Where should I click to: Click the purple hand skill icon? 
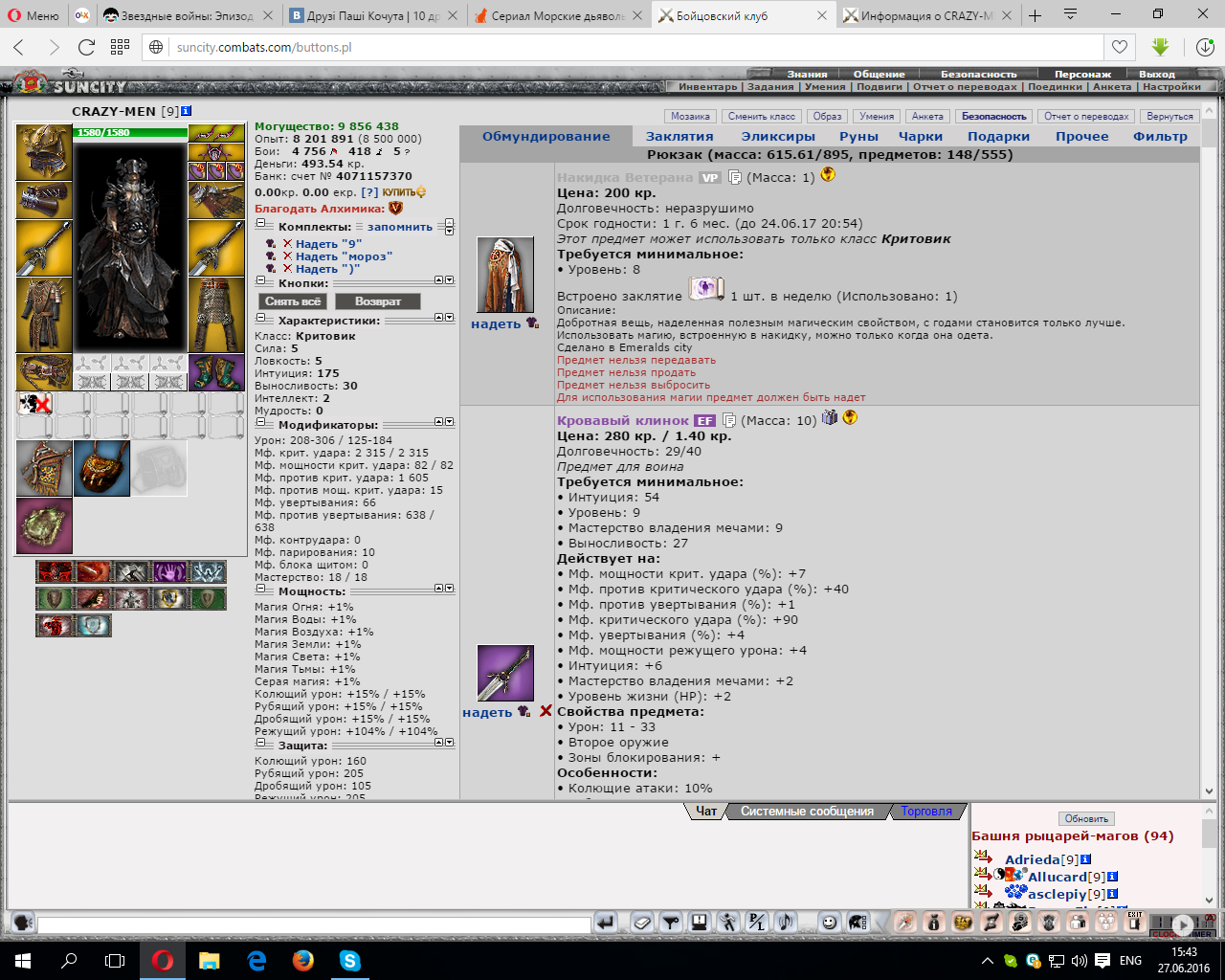coord(169,572)
